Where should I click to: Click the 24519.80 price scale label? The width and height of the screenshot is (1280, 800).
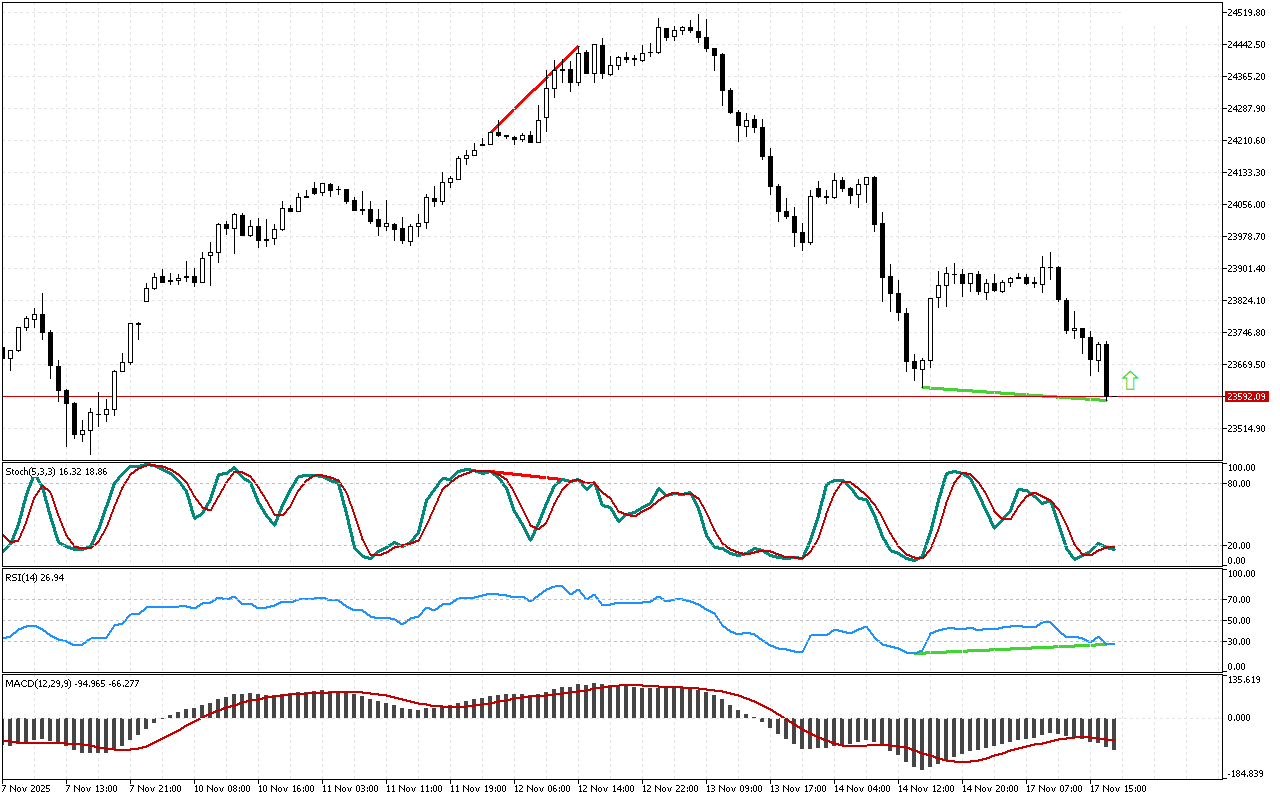(x=1246, y=13)
